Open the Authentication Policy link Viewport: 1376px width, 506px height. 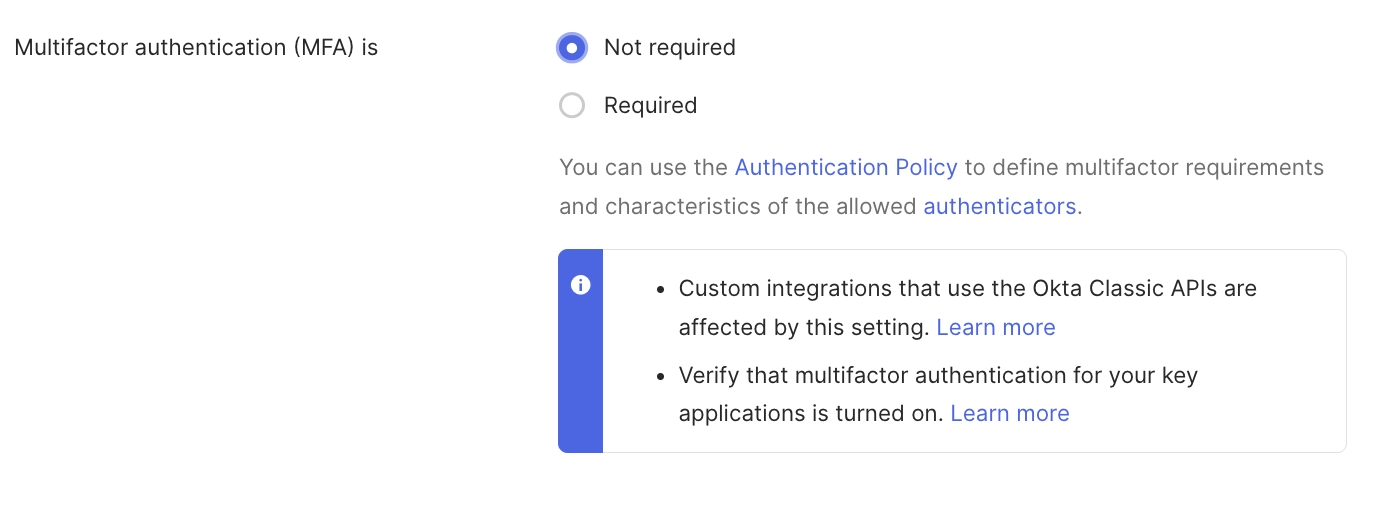pos(845,167)
